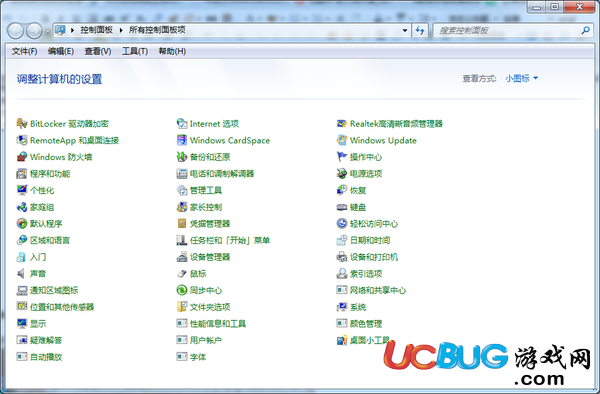Open the 性能信息和工具 link
Viewport: 600px width, 394px height.
(x=218, y=324)
